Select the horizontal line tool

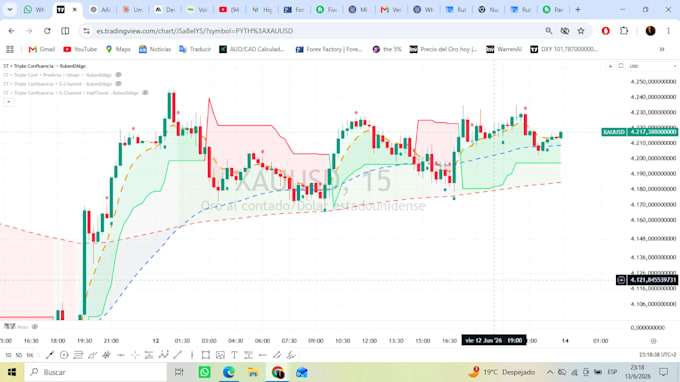(x=262, y=355)
